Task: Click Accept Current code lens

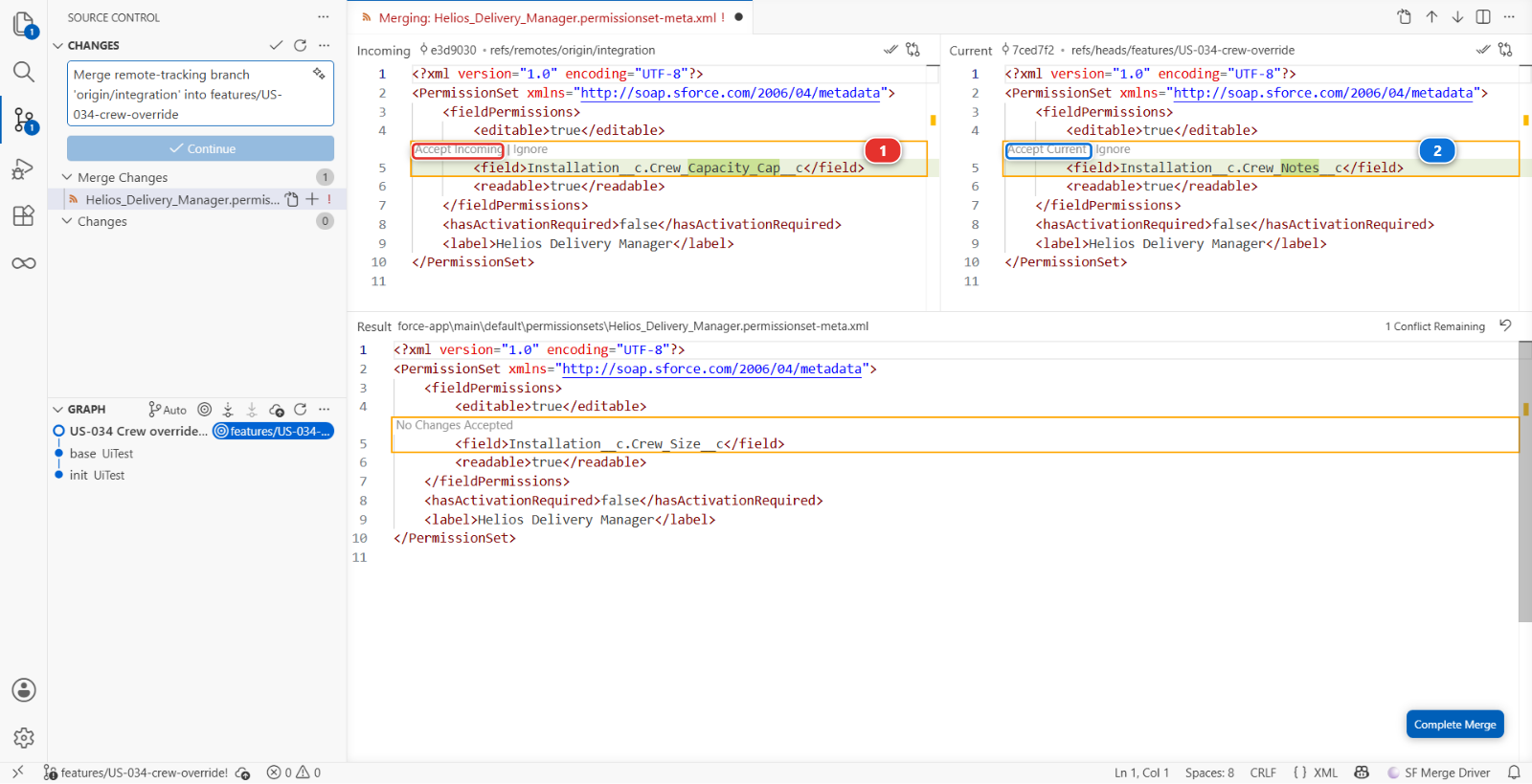Action: point(1048,149)
